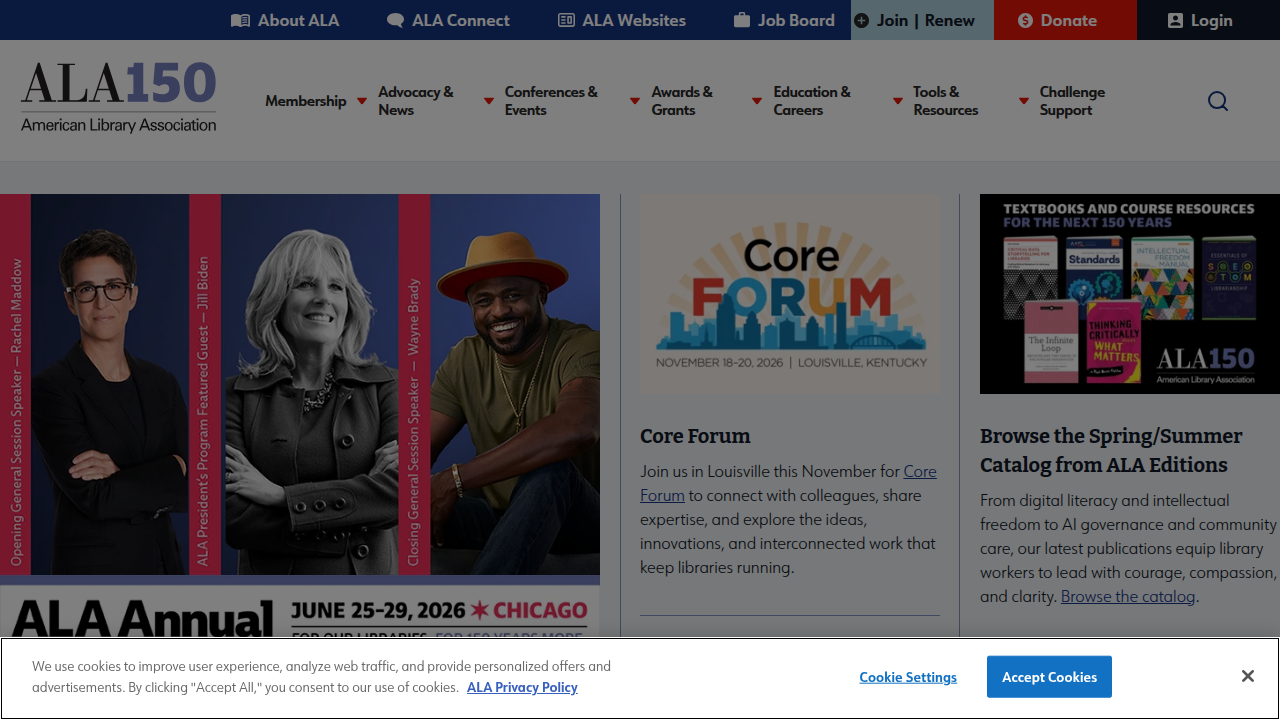Open Advocacy & News nav item
The width and height of the screenshot is (1280, 720).
[x=416, y=101]
